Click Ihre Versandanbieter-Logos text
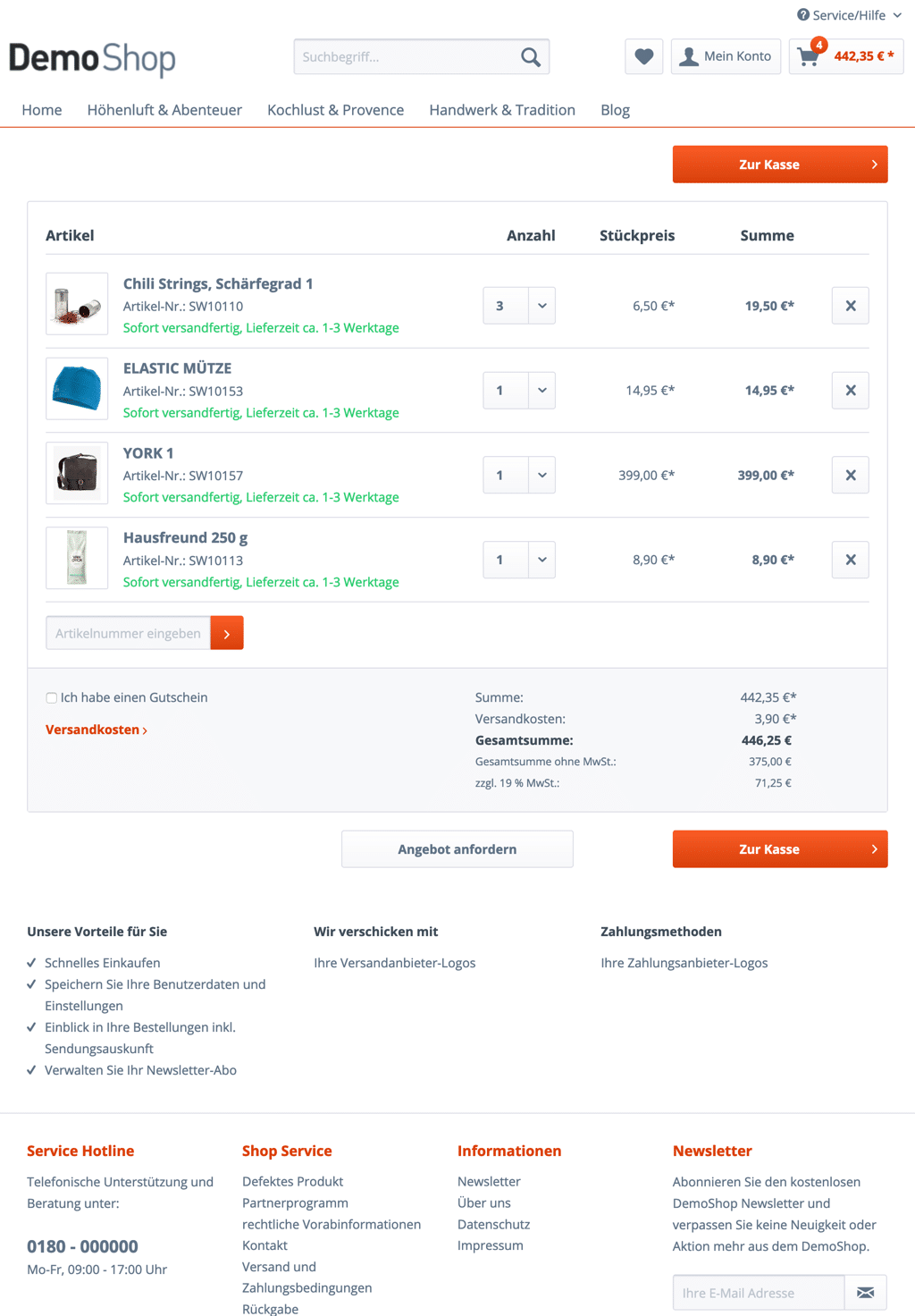 pos(395,963)
